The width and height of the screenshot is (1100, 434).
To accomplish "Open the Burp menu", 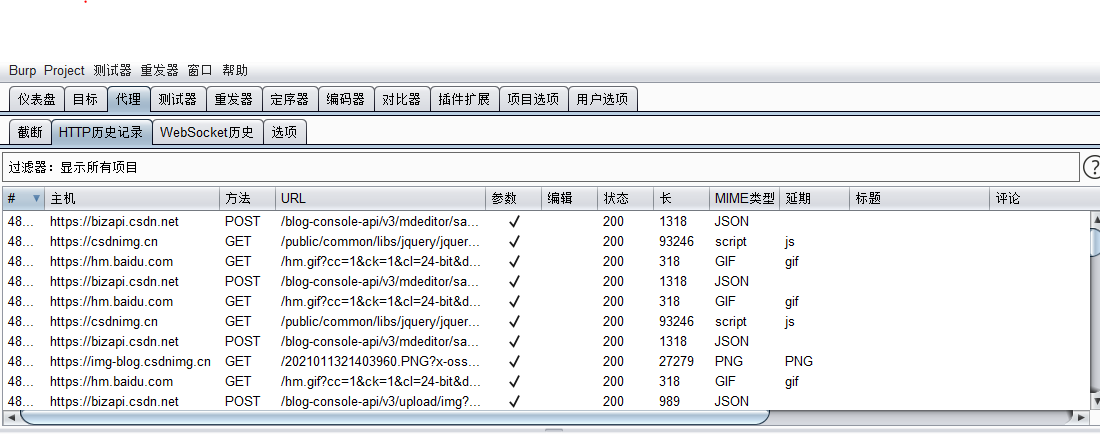I will 22,70.
